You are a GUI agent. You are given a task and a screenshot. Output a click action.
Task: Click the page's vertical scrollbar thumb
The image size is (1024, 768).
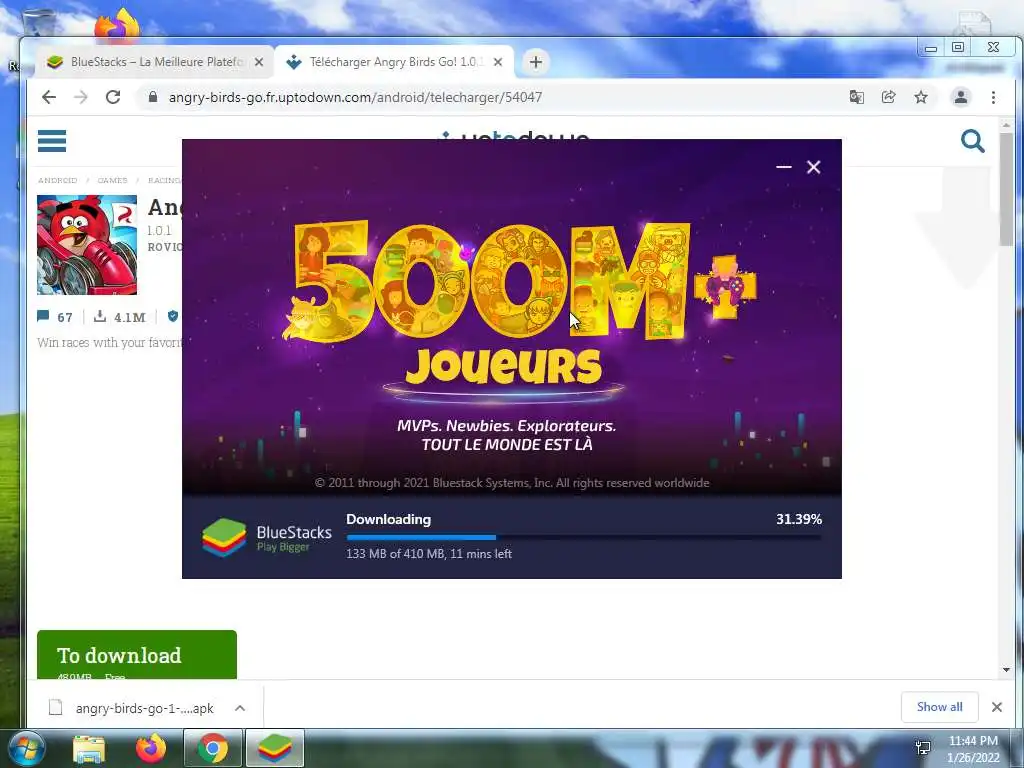click(1006, 189)
